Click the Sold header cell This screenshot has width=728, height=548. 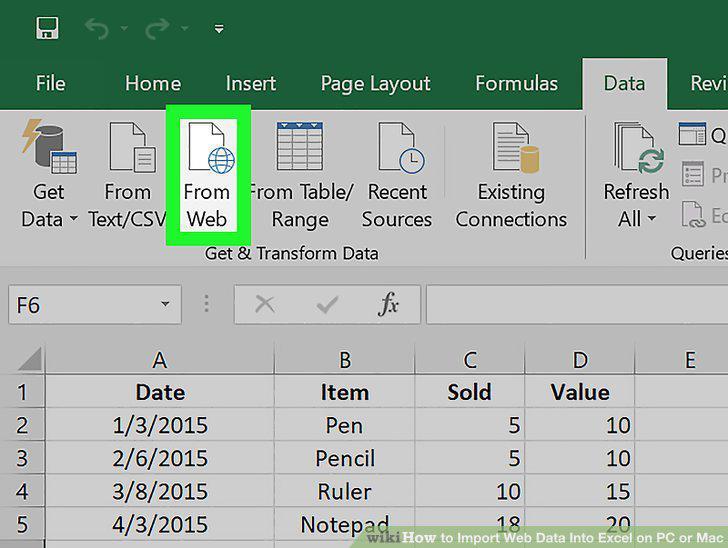pyautogui.click(x=470, y=392)
